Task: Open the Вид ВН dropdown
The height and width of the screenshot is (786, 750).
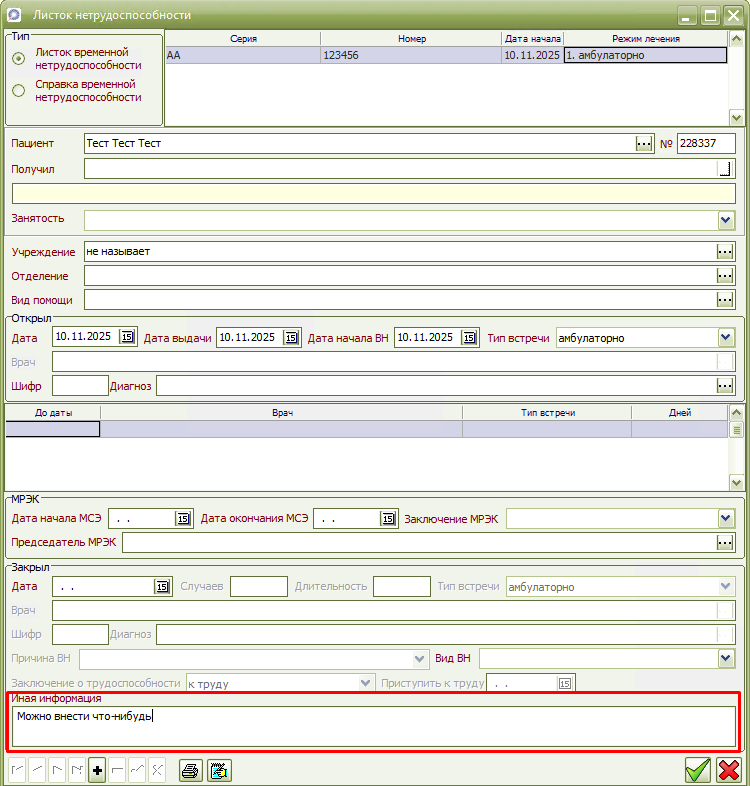Action: point(726,658)
